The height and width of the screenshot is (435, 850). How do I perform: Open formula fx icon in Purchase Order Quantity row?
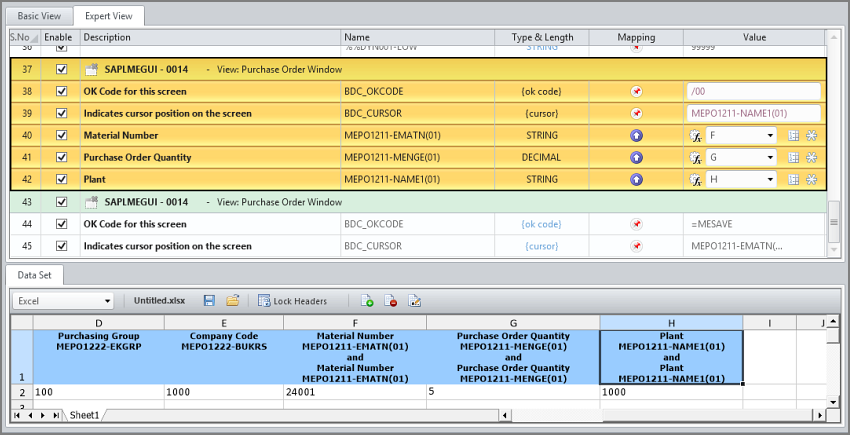(x=696, y=157)
